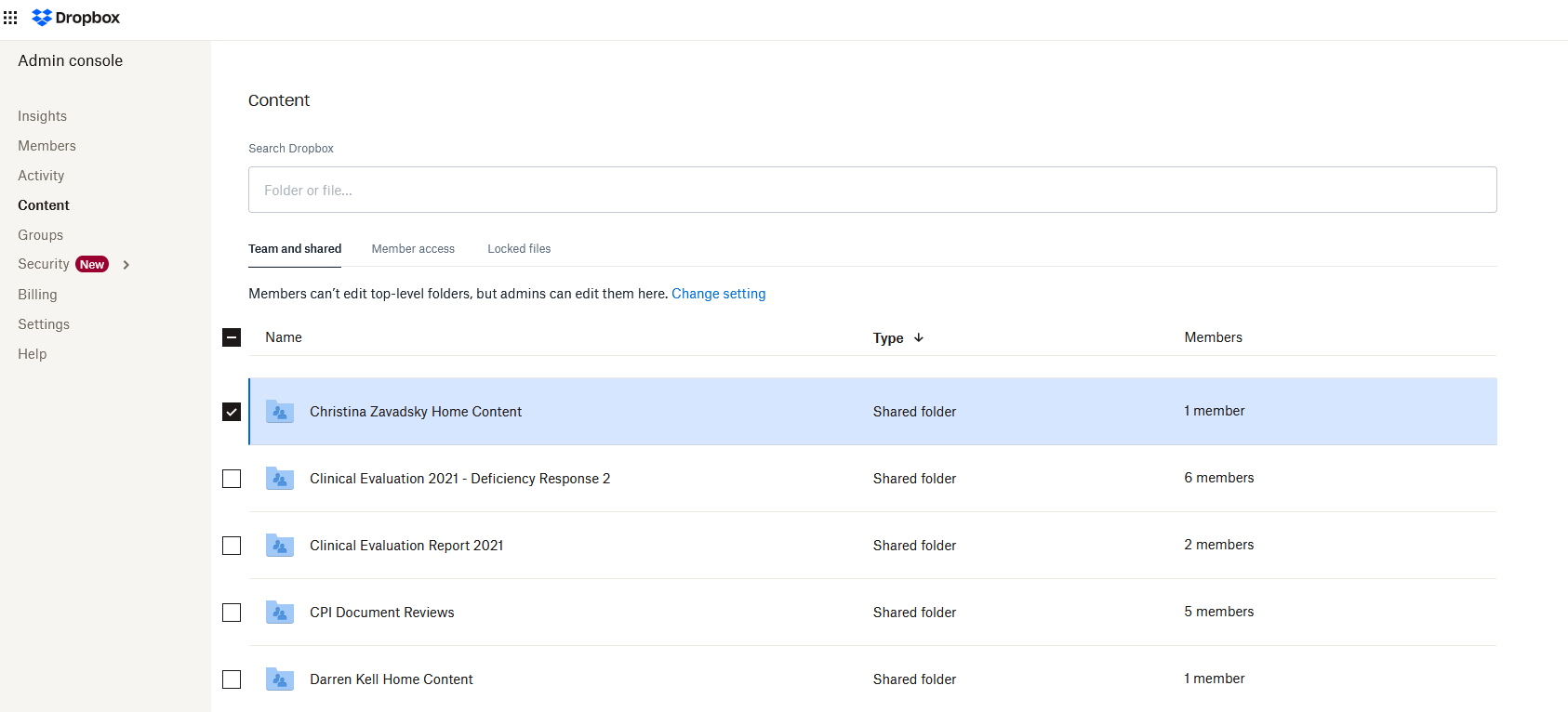
Task: Uncheck Christina Zavadsky Home Content checkbox
Action: [x=232, y=412]
